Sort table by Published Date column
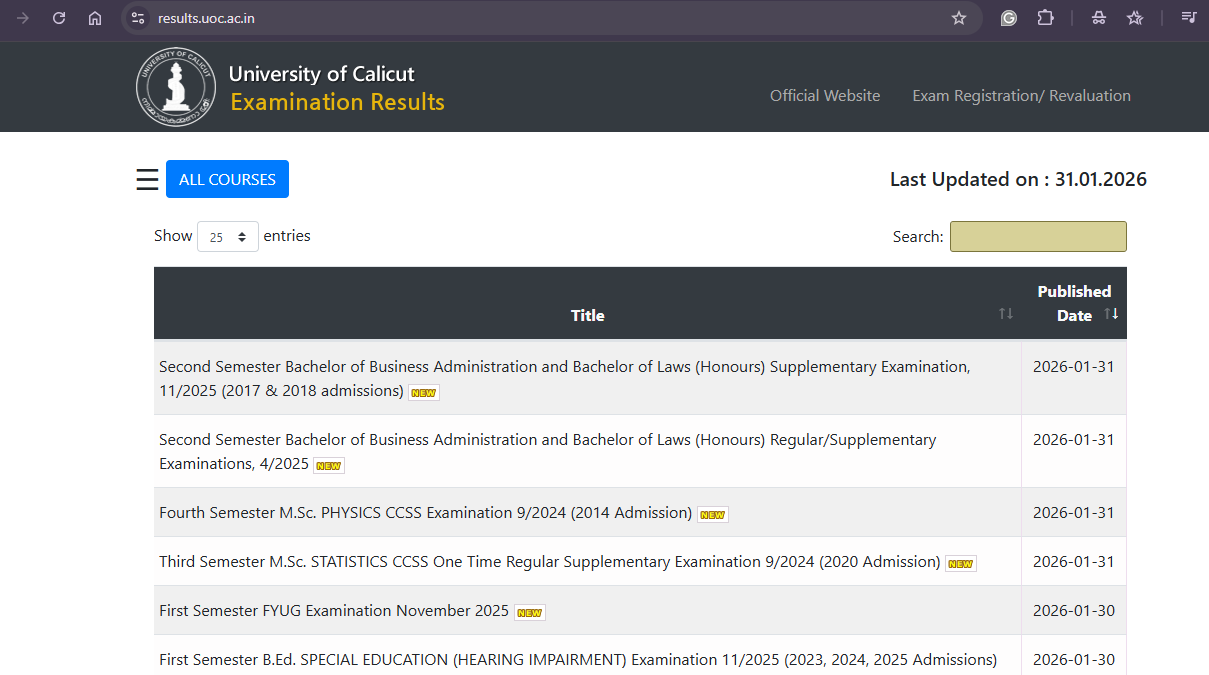The width and height of the screenshot is (1209, 675). [1111, 314]
